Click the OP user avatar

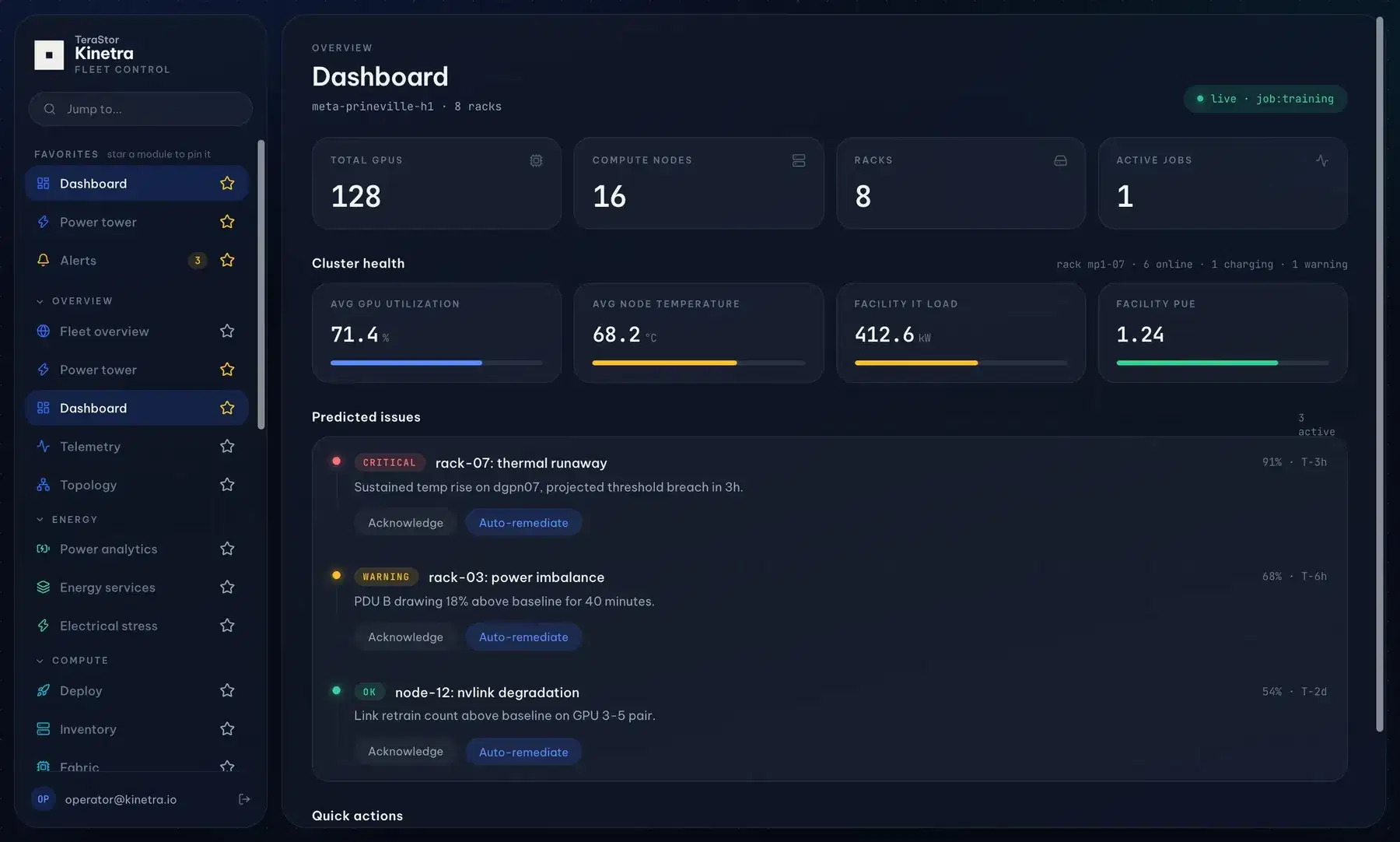click(x=44, y=799)
